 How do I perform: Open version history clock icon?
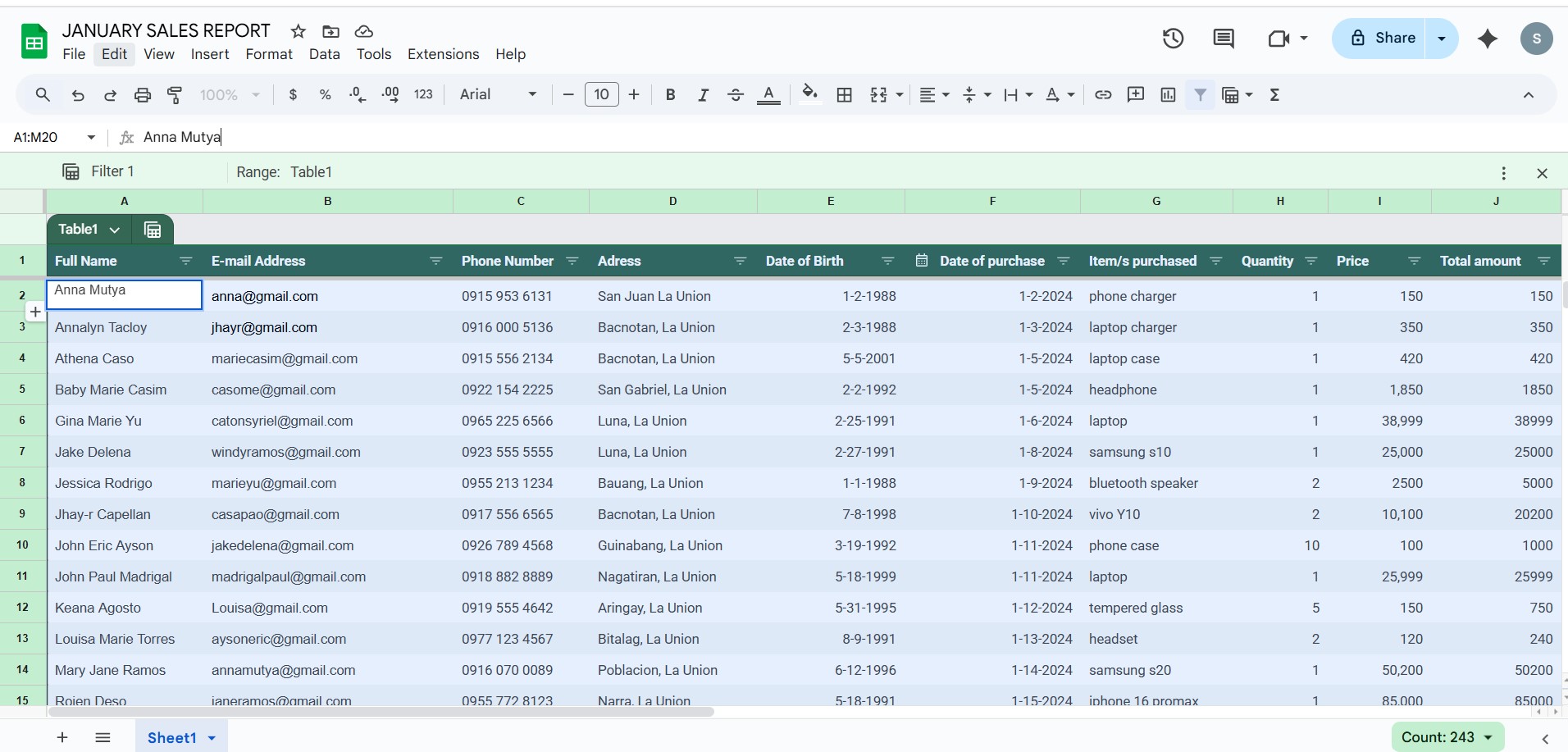(x=1173, y=38)
